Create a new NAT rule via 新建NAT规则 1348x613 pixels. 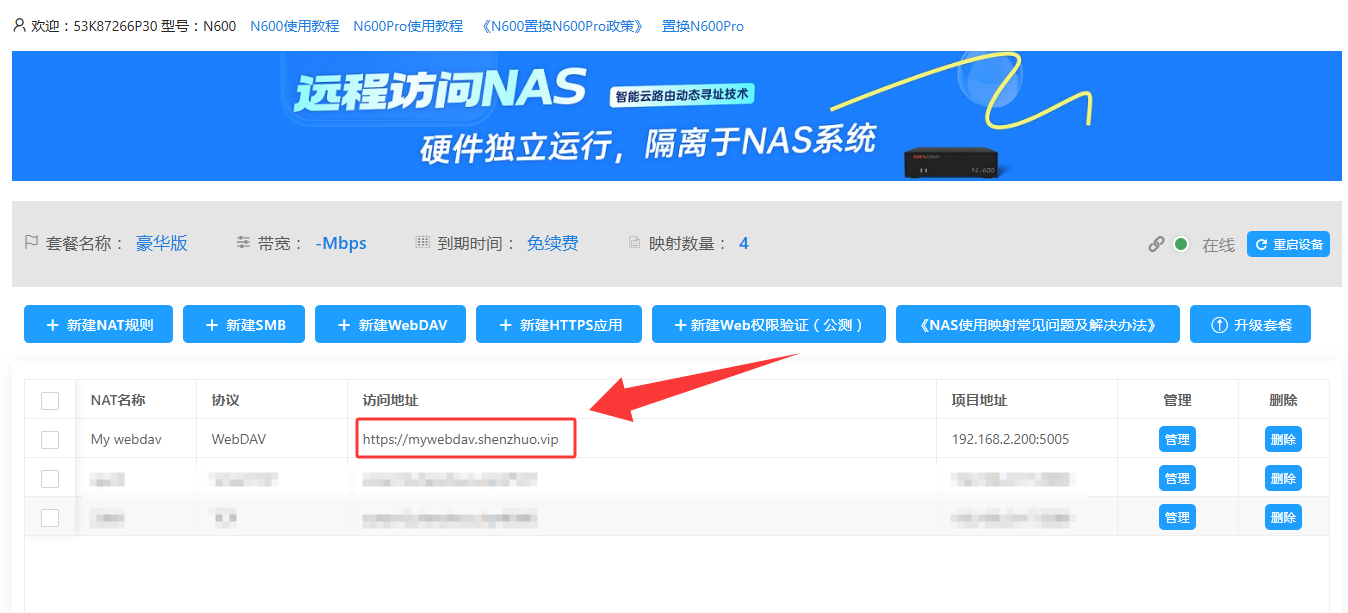point(98,325)
